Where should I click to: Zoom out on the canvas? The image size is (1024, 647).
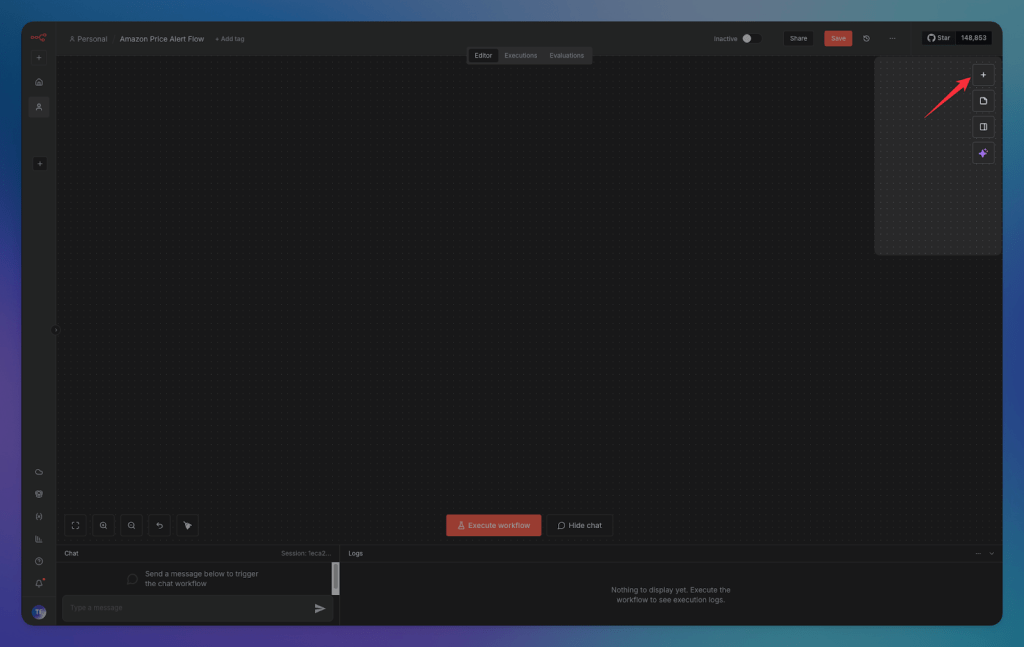pyautogui.click(x=131, y=525)
